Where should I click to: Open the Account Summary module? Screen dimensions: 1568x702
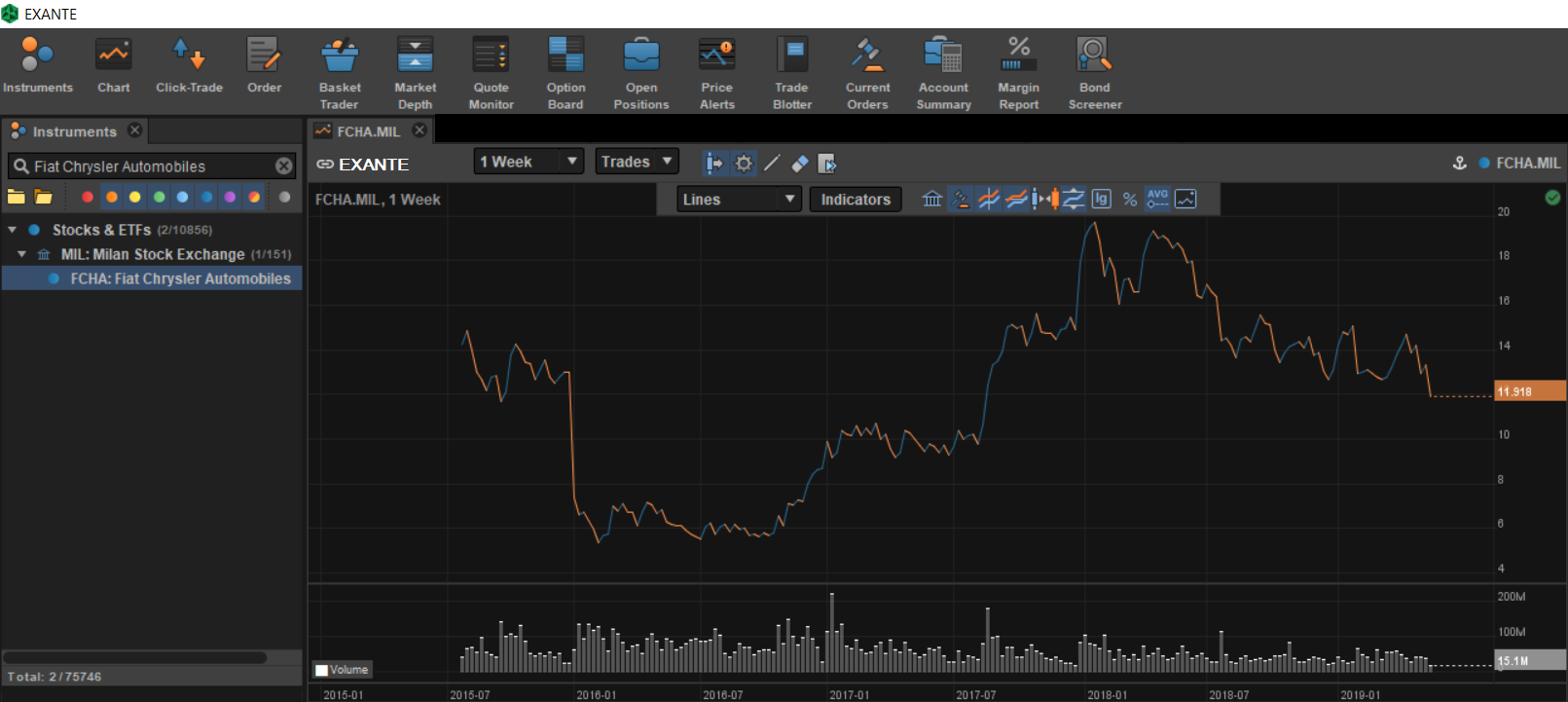click(943, 73)
